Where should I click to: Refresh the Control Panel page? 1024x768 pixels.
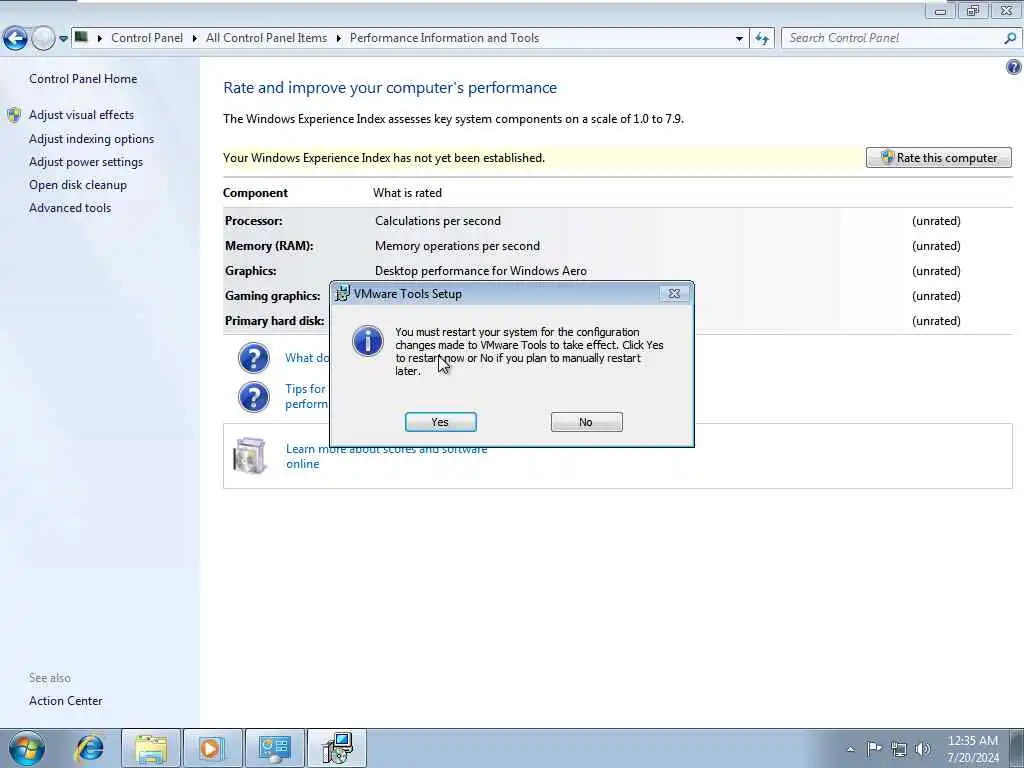762,39
